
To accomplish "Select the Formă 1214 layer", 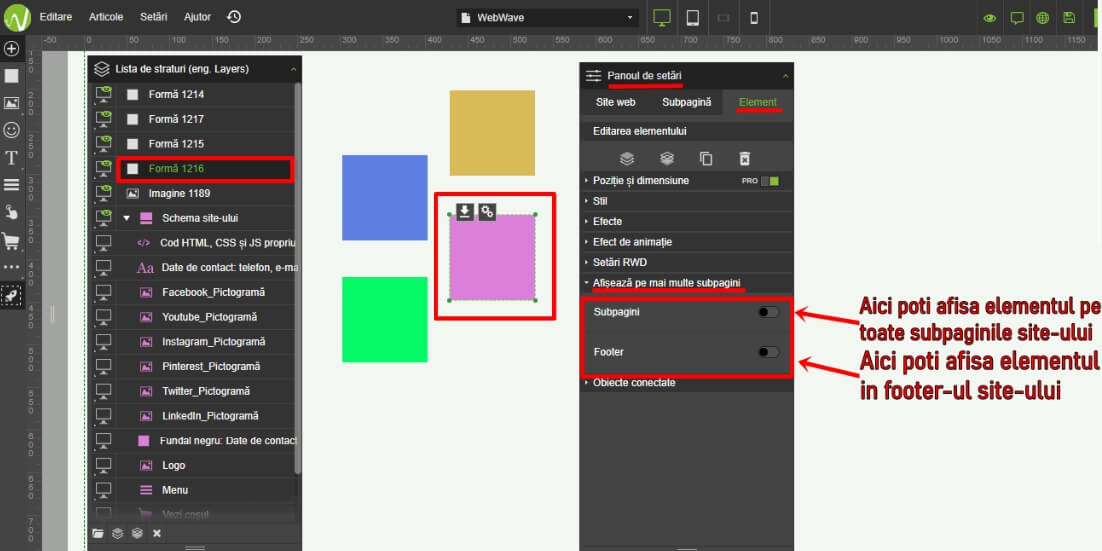I will click(176, 94).
